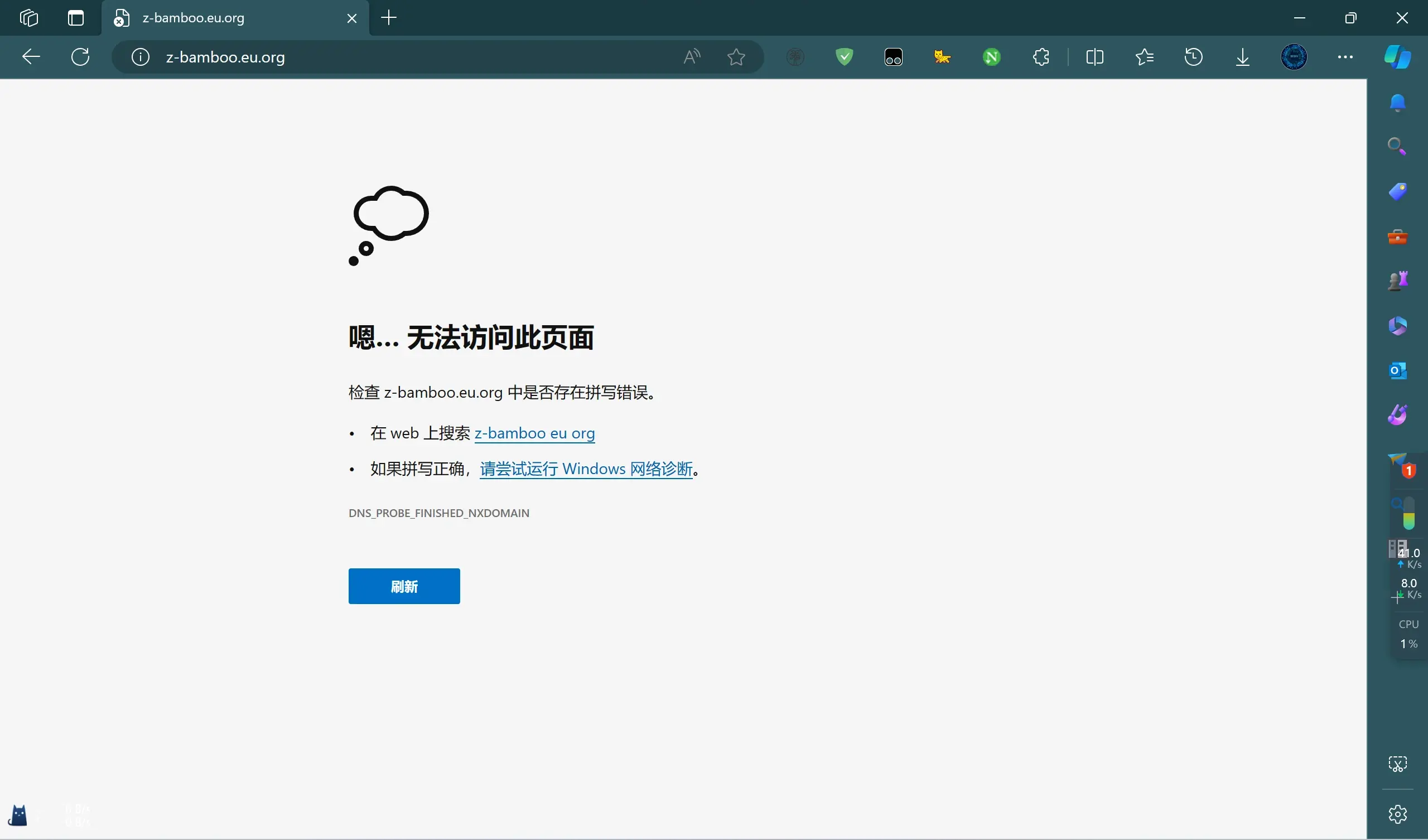
Task: Open browsing History panel
Action: tap(1193, 57)
